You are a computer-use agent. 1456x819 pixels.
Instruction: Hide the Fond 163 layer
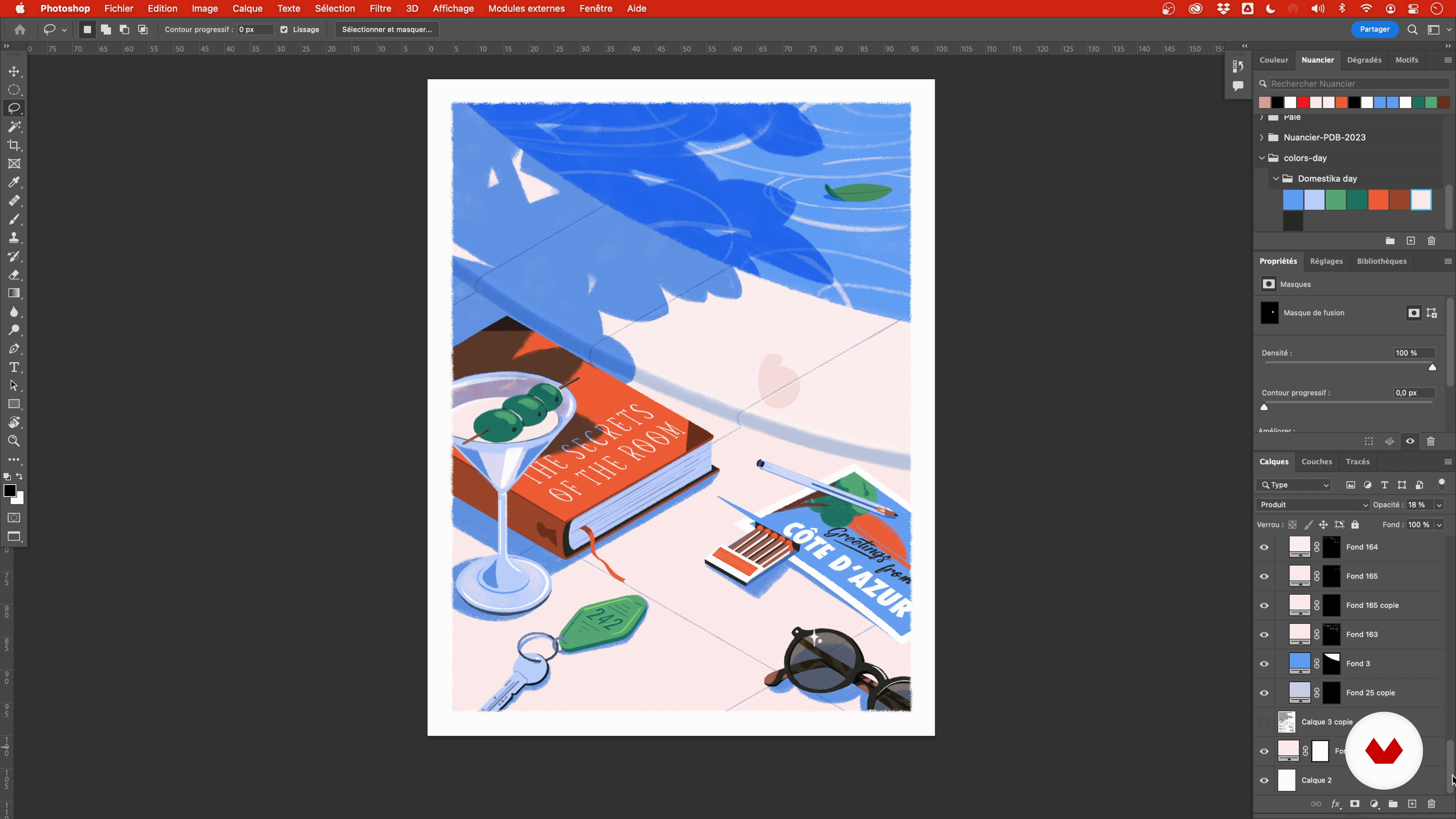1265,635
